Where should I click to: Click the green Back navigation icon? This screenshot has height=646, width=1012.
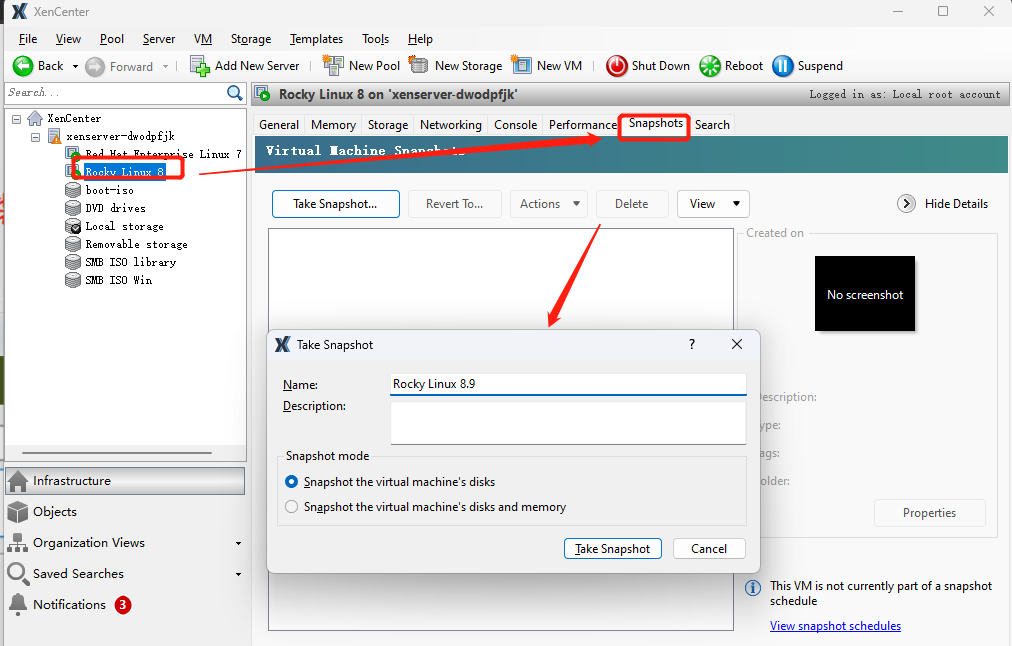point(22,66)
